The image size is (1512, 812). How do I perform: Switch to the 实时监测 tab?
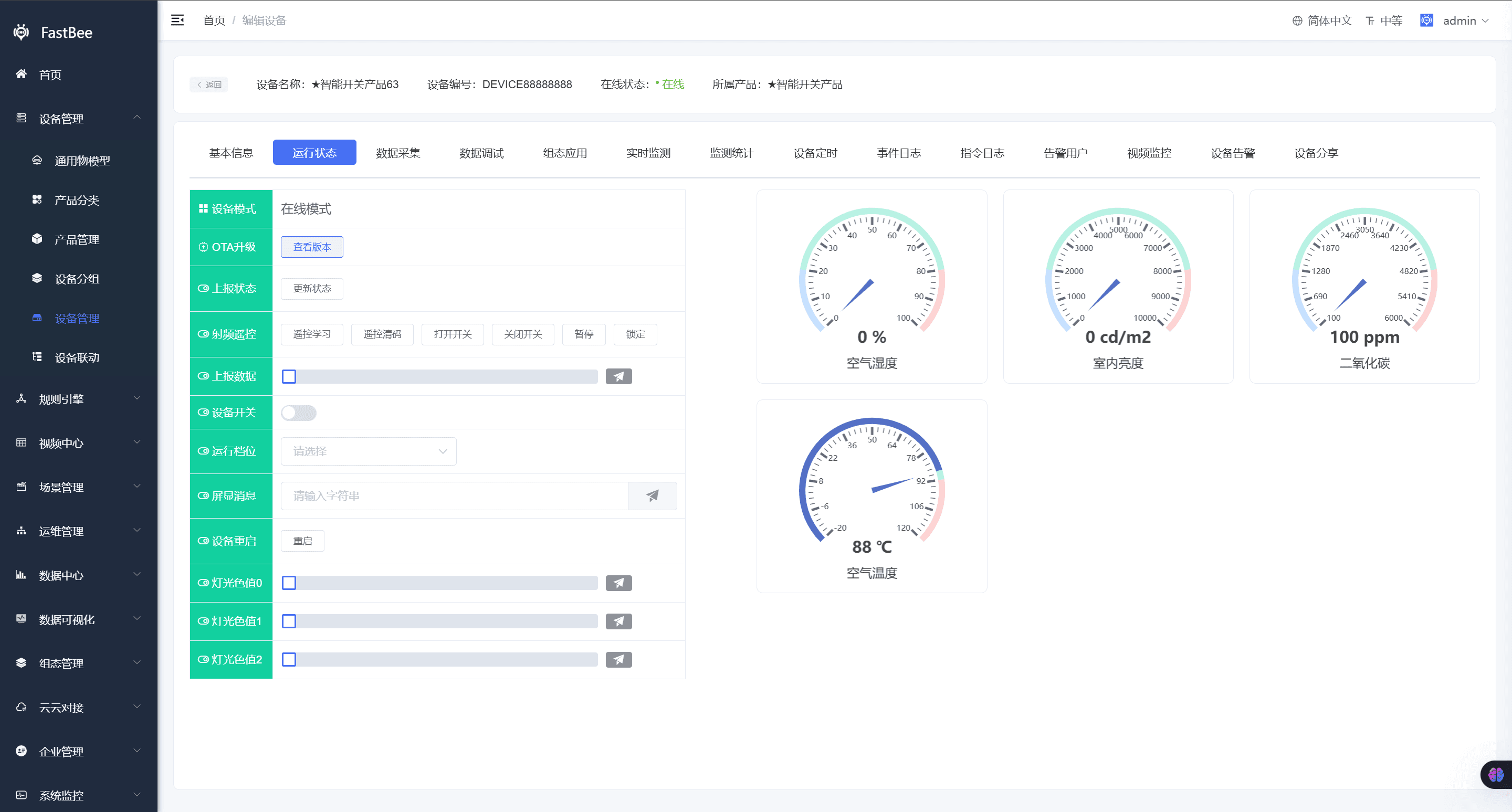pyautogui.click(x=648, y=153)
